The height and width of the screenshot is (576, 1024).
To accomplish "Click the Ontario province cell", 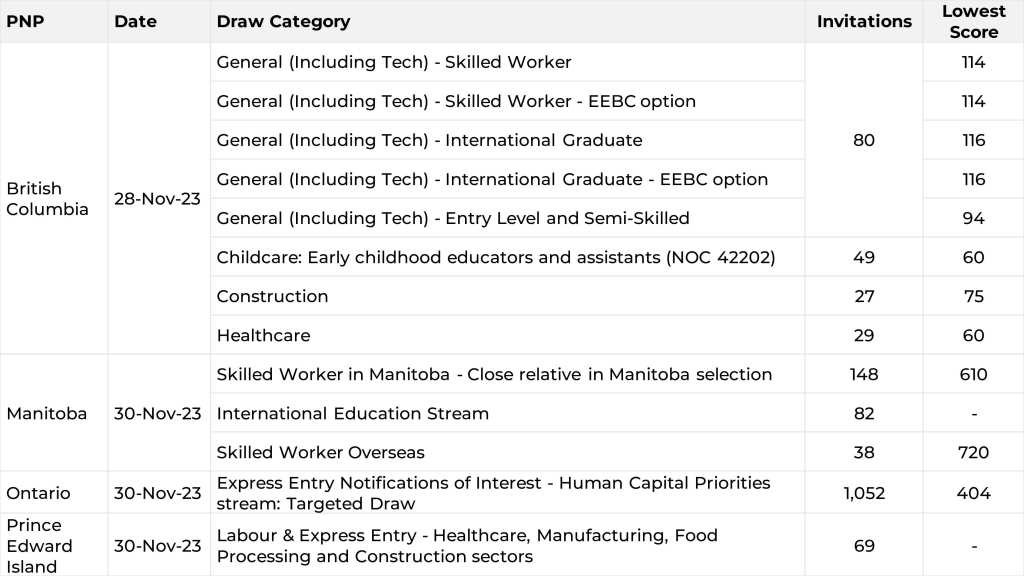I will click(x=38, y=493).
